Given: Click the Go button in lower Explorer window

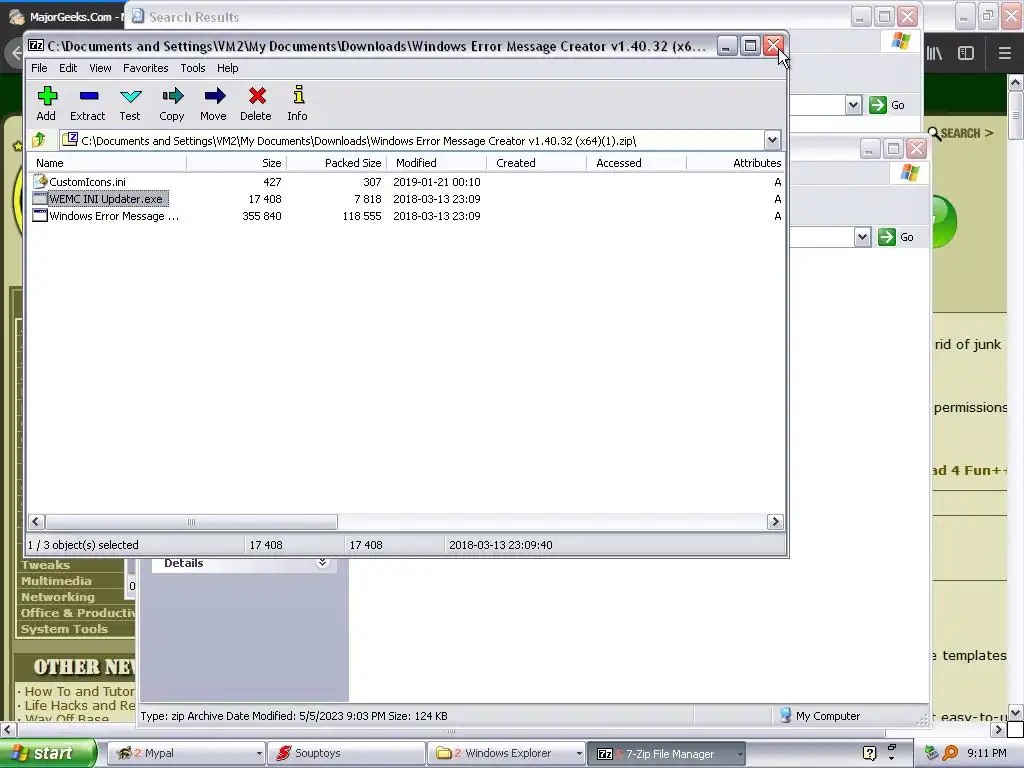Looking at the screenshot, I should pos(896,237).
